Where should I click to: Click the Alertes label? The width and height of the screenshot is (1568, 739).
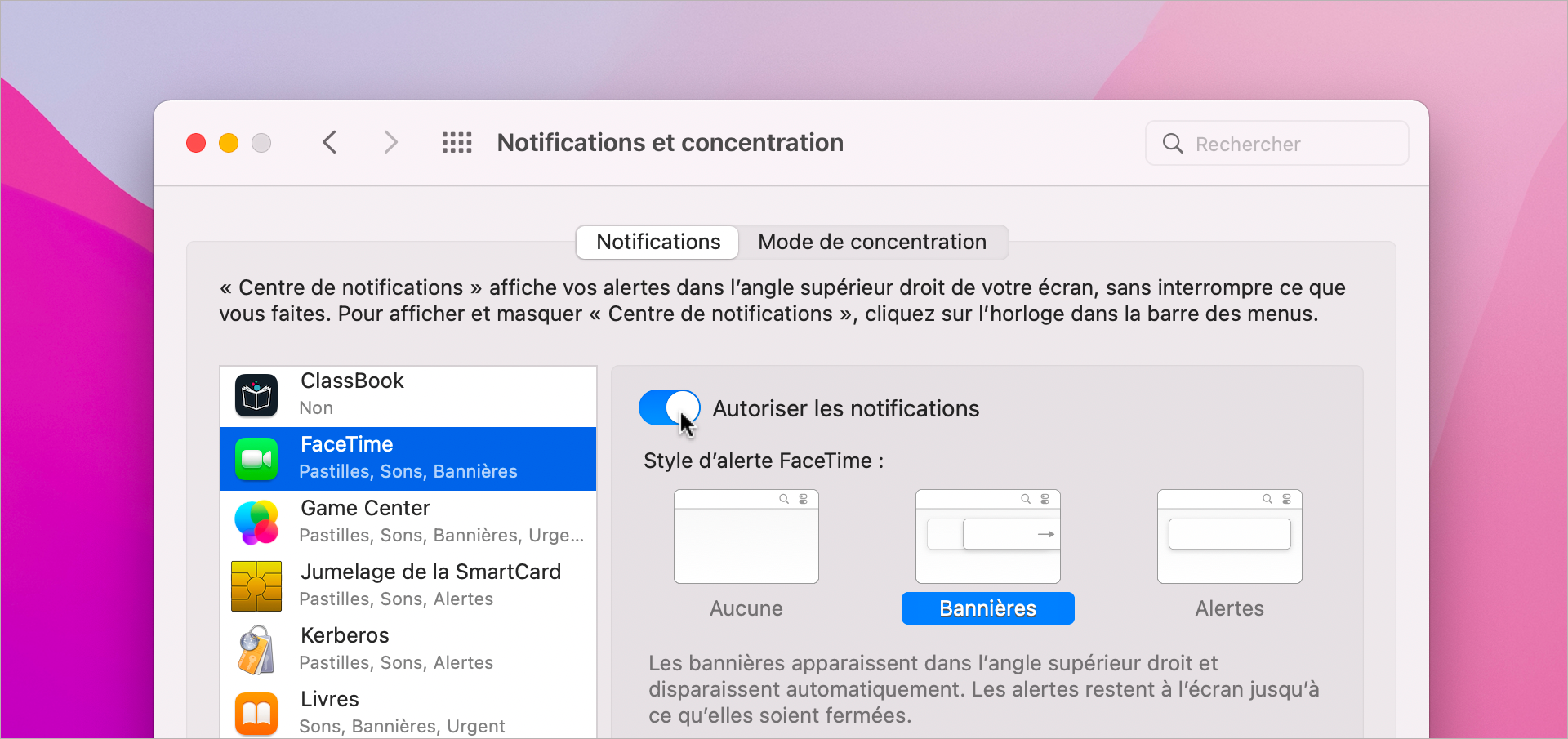click(x=1230, y=608)
